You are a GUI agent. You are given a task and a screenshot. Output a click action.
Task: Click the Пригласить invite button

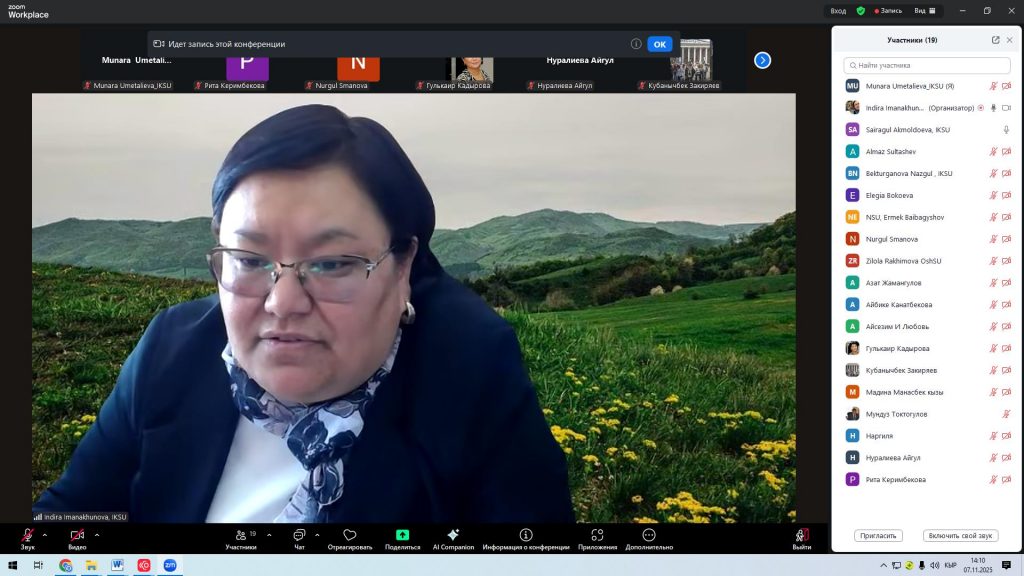pyautogui.click(x=879, y=536)
